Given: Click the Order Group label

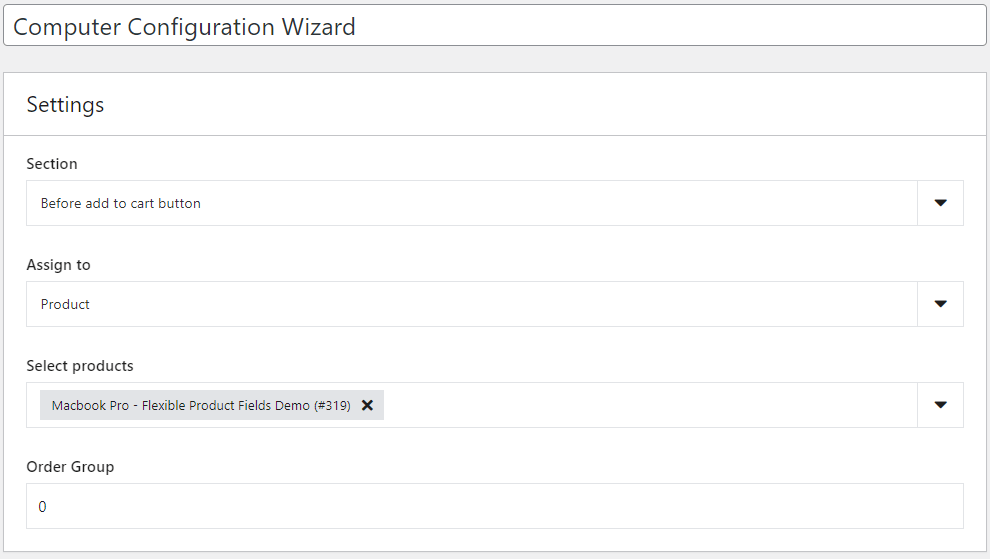Looking at the screenshot, I should coord(70,467).
